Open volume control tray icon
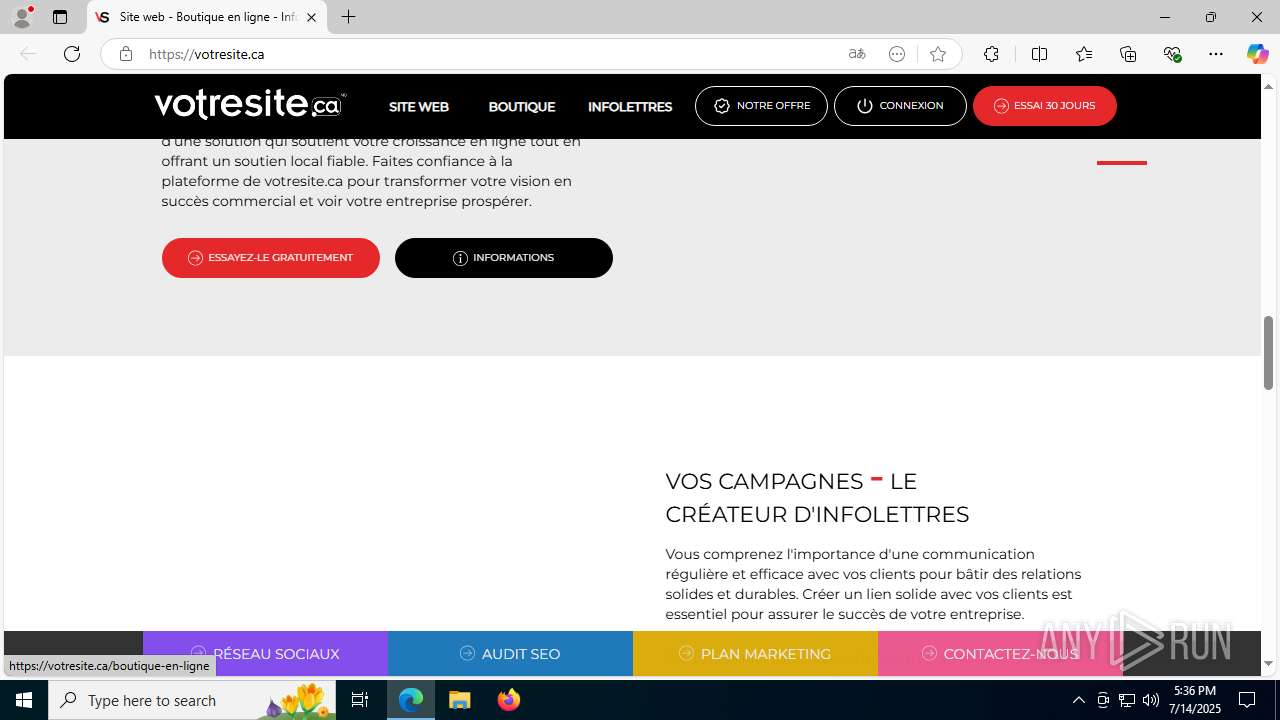This screenshot has height=720, width=1280. click(x=1151, y=700)
